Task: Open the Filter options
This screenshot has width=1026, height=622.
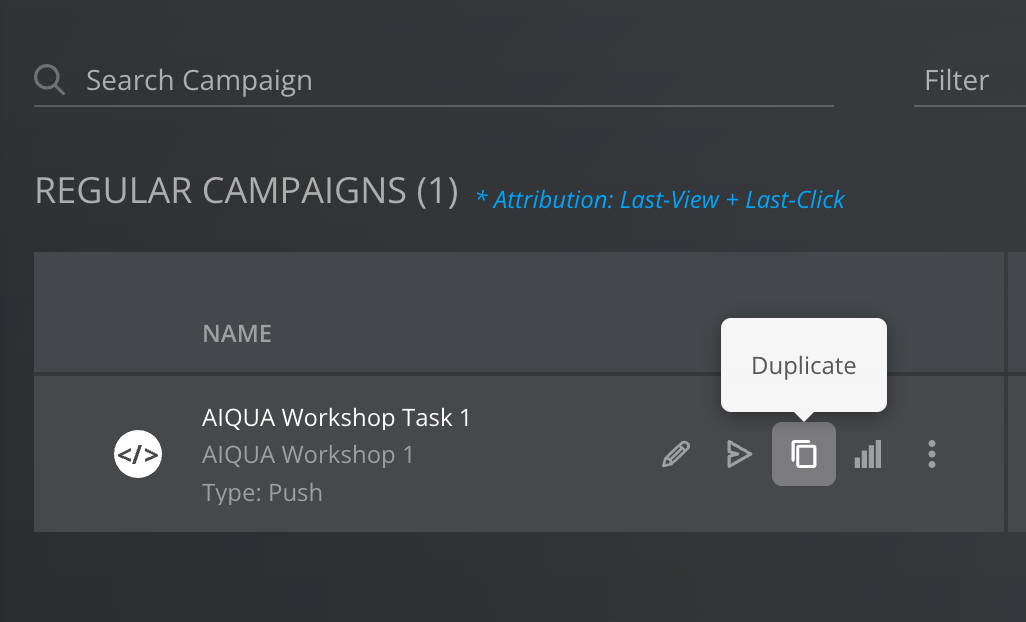Action: (957, 80)
